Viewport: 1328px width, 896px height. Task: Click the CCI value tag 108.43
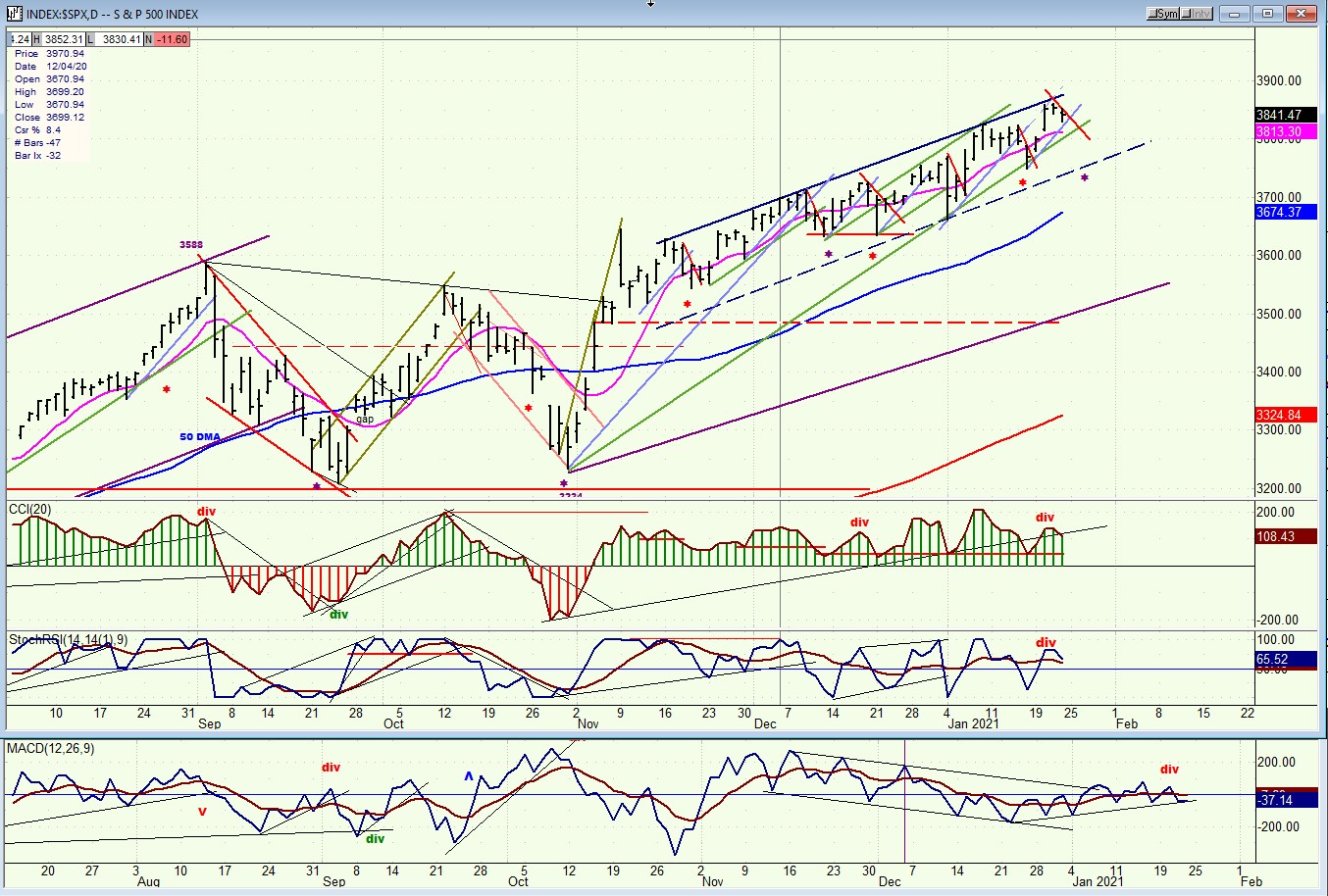(x=1285, y=536)
